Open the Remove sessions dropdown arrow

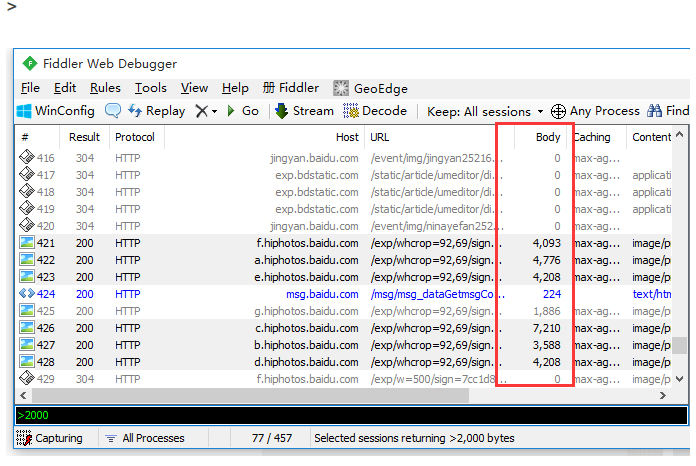[x=214, y=111]
